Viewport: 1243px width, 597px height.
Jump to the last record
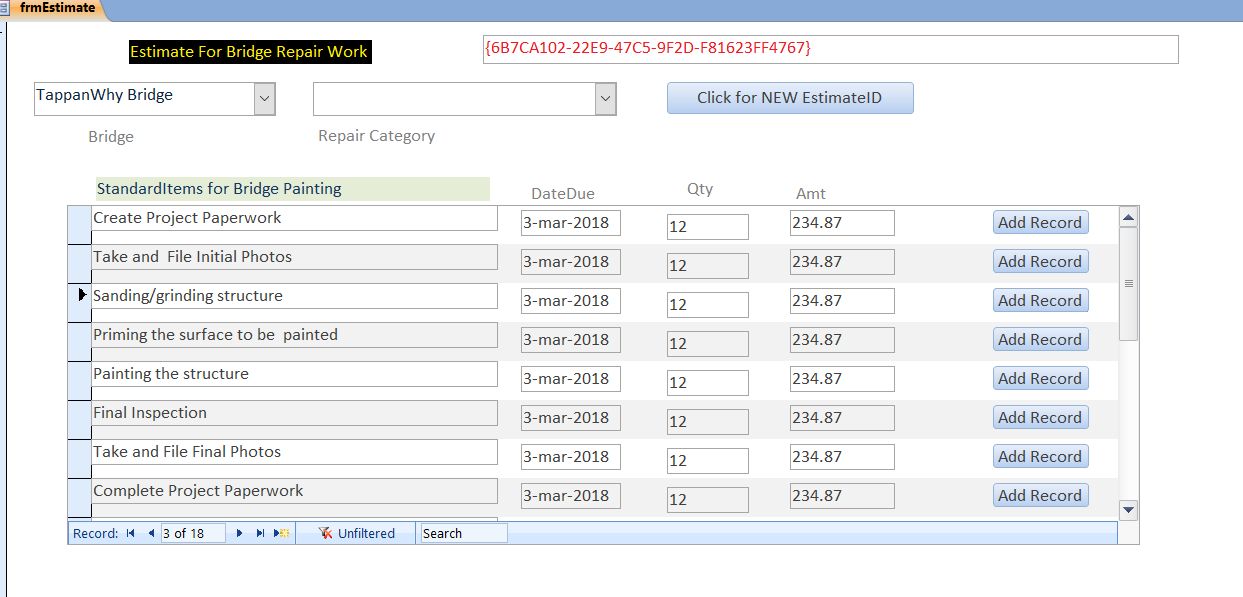pyautogui.click(x=258, y=532)
